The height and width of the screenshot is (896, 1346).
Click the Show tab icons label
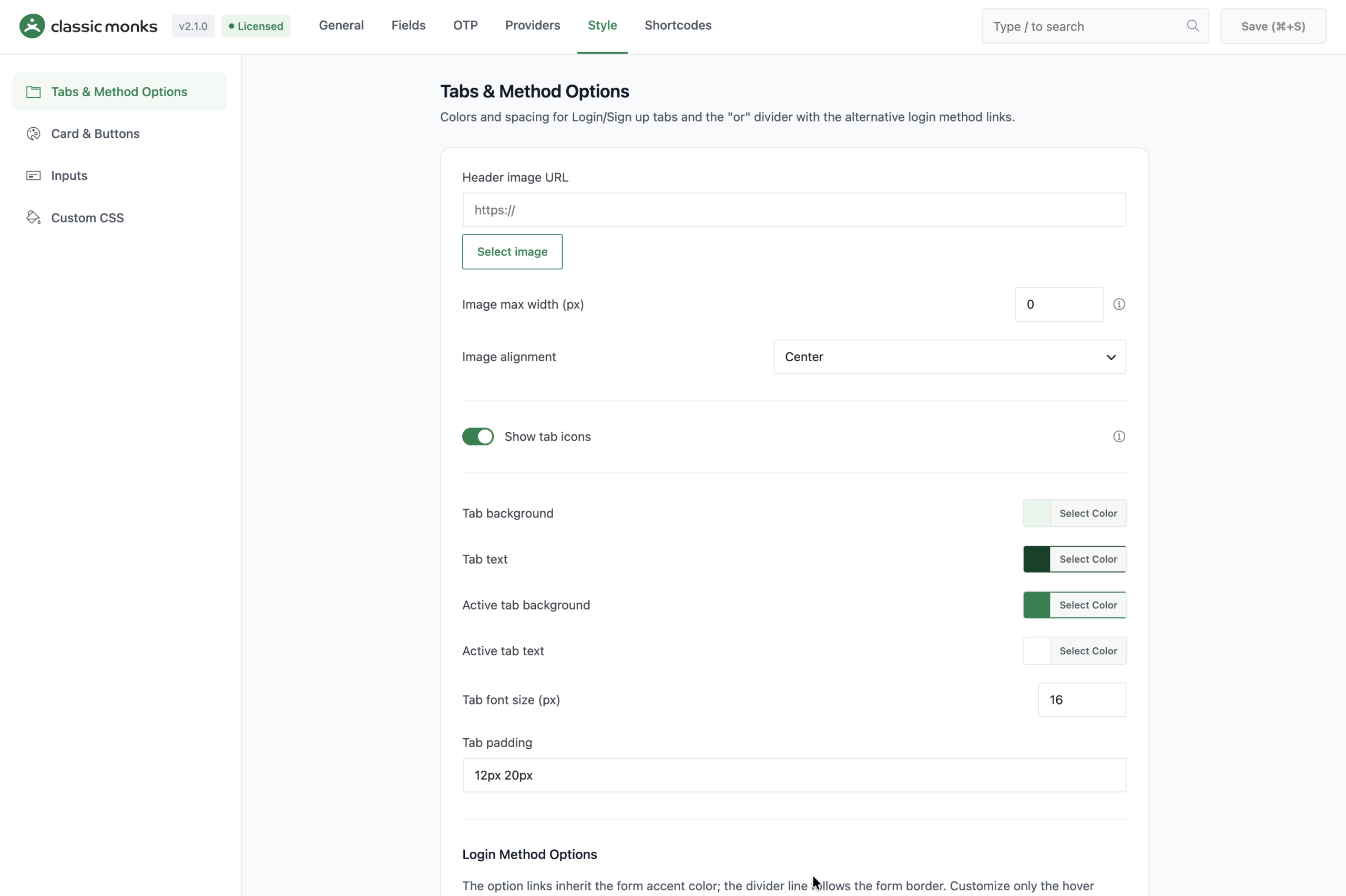pos(547,436)
